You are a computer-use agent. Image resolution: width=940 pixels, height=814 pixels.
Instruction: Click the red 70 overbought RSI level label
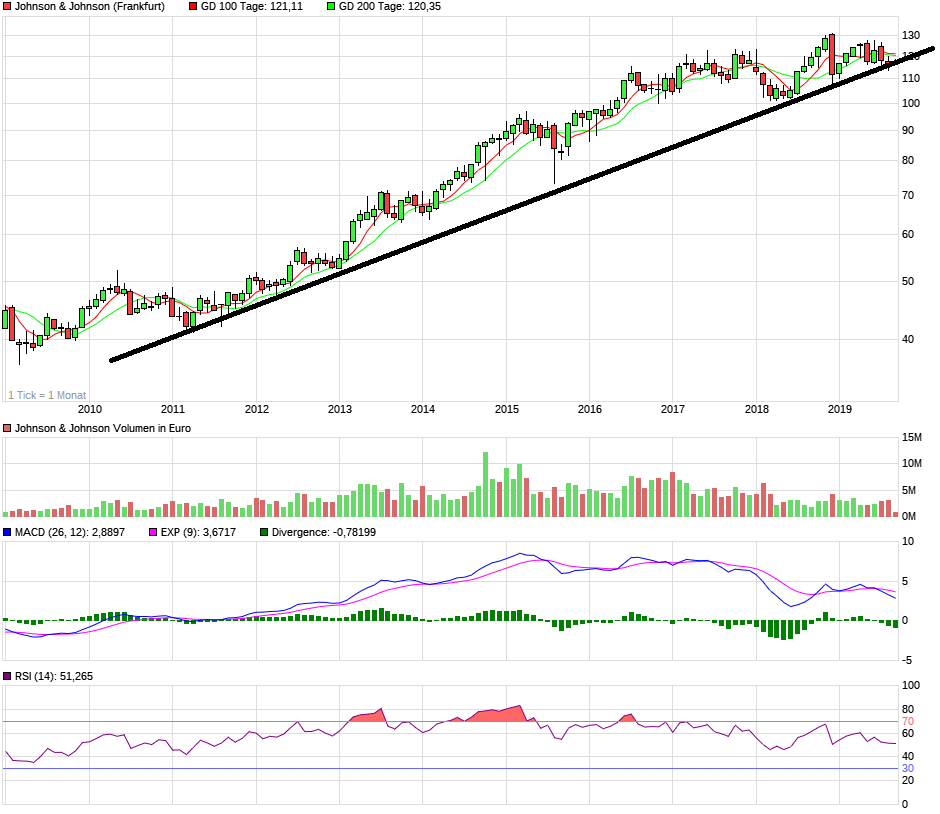coord(908,721)
